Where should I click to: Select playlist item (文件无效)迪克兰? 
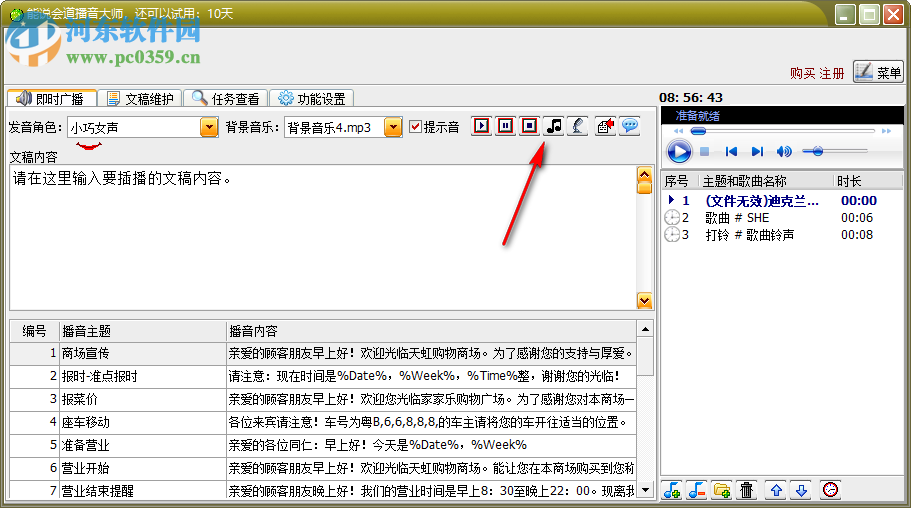pyautogui.click(x=782, y=201)
